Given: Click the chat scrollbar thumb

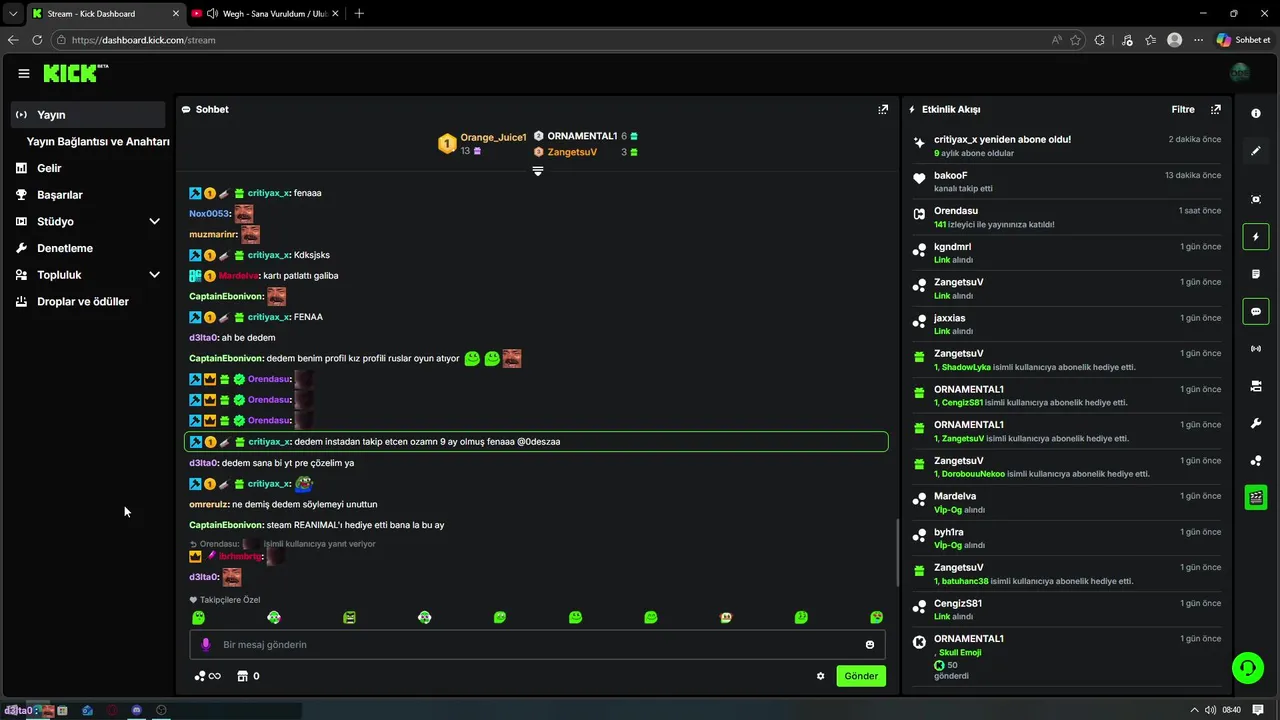Looking at the screenshot, I should coord(897,553).
